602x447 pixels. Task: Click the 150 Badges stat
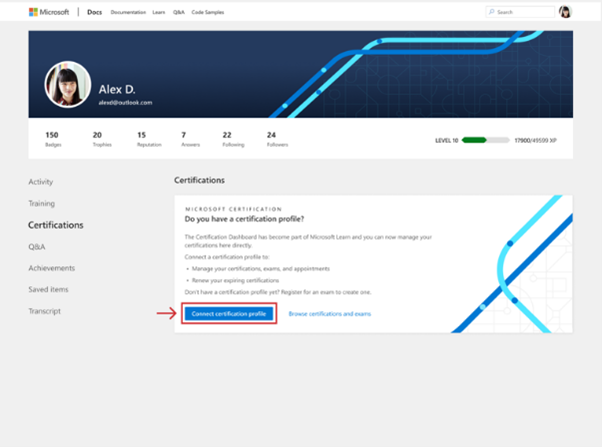click(x=53, y=139)
